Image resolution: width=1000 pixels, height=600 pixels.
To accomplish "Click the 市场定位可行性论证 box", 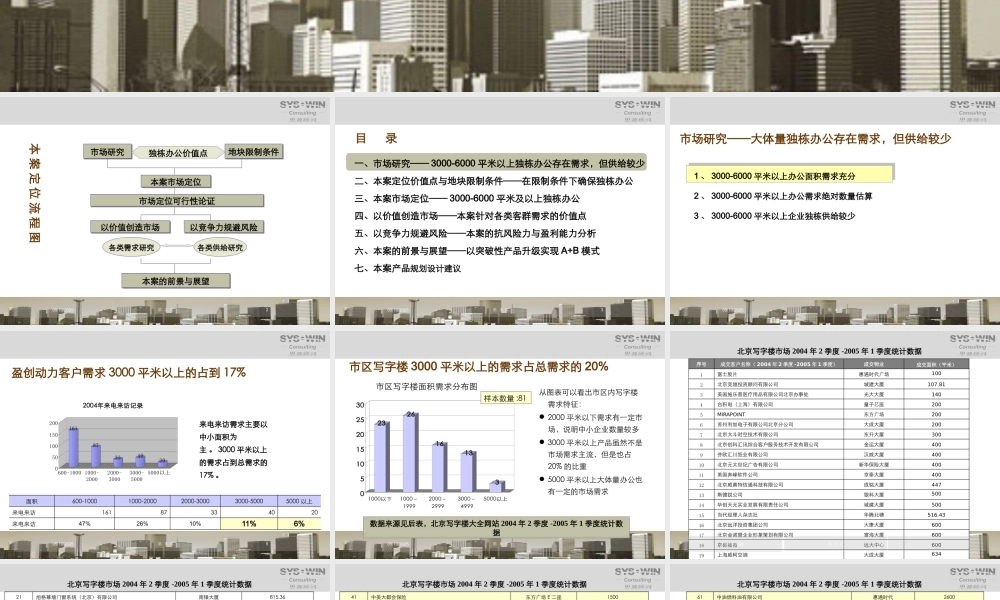I will pos(177,201).
